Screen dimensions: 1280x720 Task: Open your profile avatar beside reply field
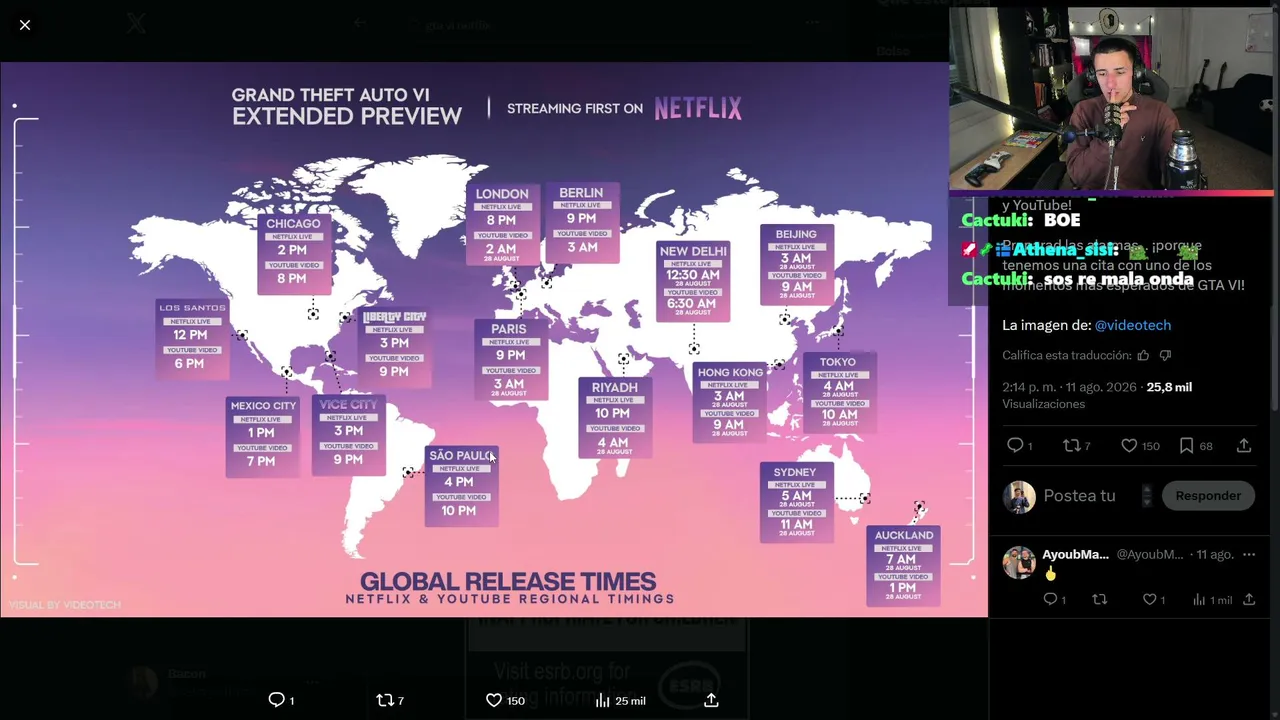[1019, 496]
